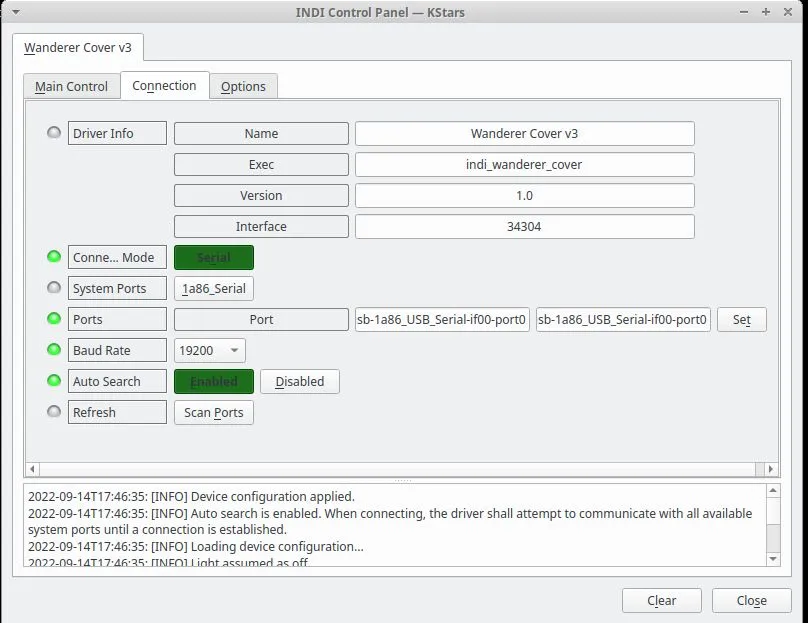808x623 pixels.
Task: Click the Refresh label
Action: tap(117, 412)
